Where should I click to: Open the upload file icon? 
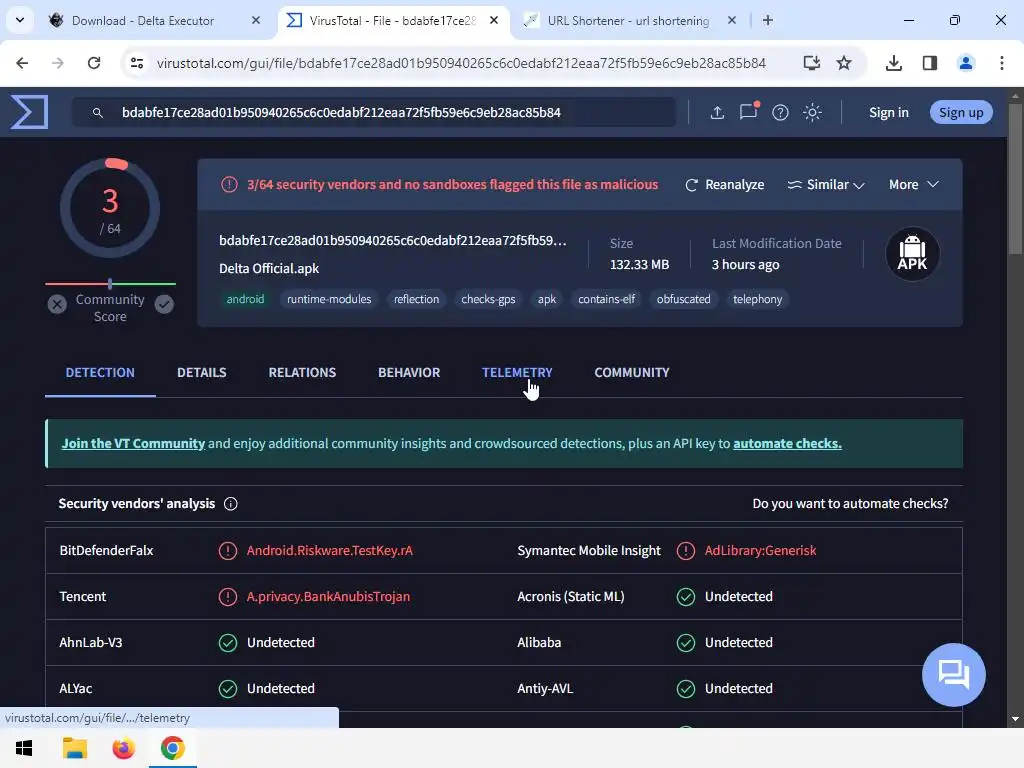[717, 112]
